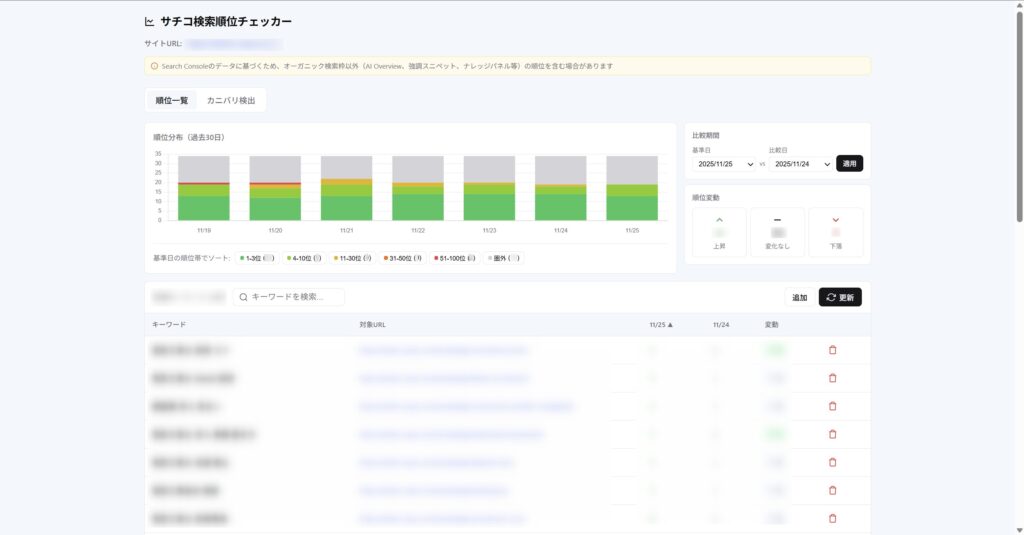Click the 11/25 bar in the chart
The width and height of the screenshot is (1024, 535).
[632, 188]
